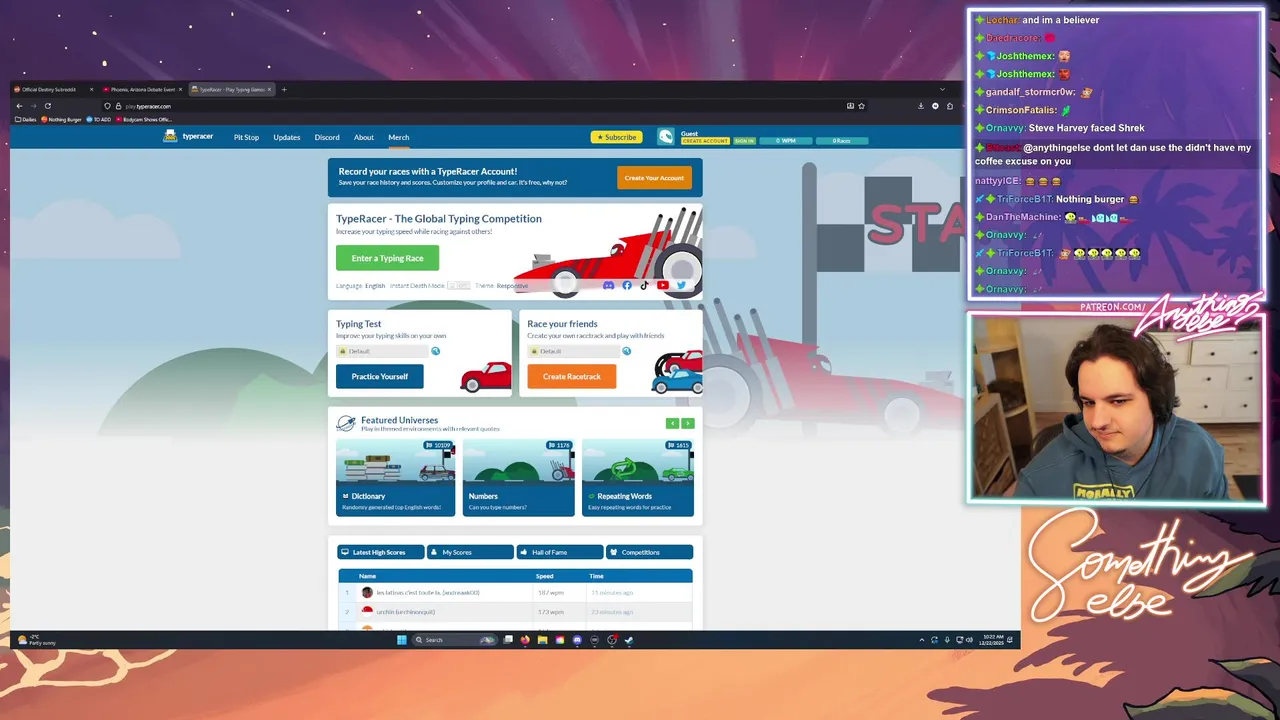The width and height of the screenshot is (1280, 720).
Task: Click the green Enter a Typing Race button
Action: click(387, 258)
